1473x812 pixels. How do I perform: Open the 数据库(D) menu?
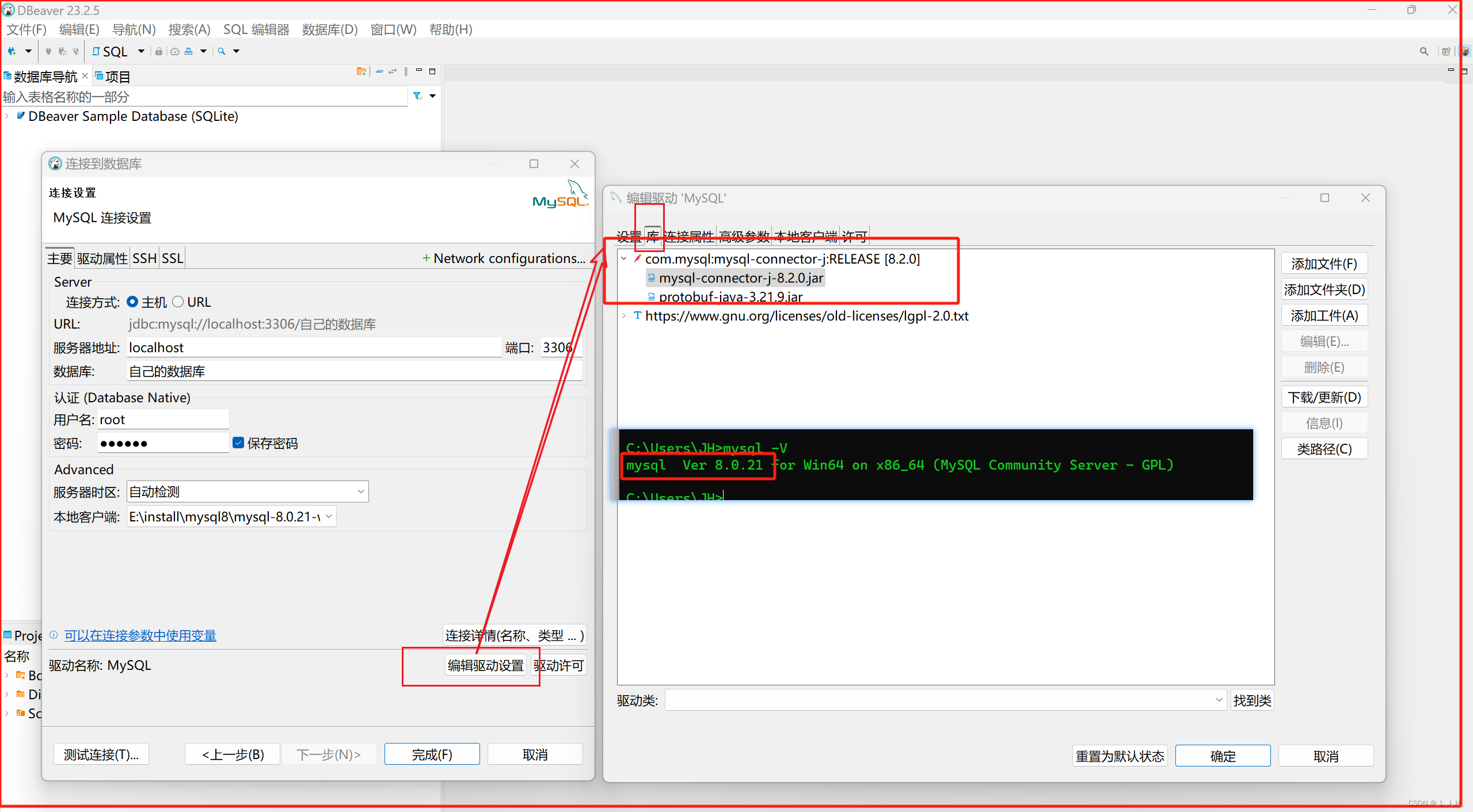pyautogui.click(x=329, y=29)
